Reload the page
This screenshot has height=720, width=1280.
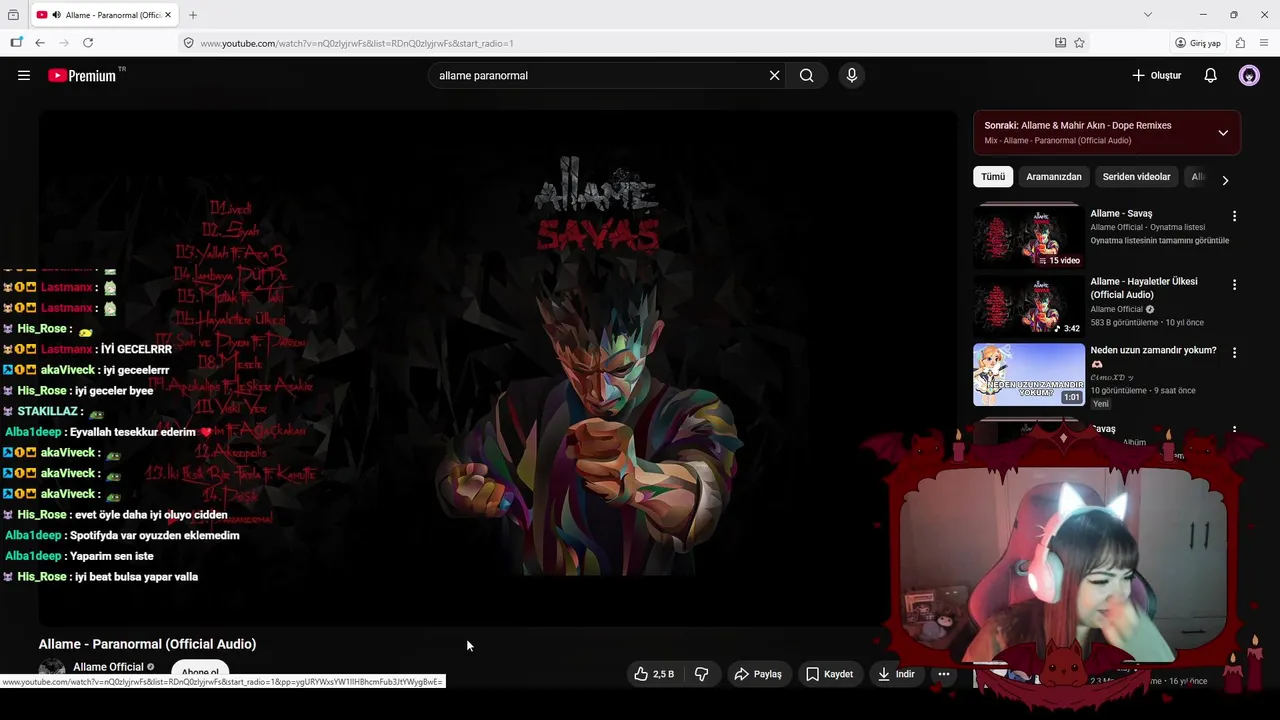[88, 43]
